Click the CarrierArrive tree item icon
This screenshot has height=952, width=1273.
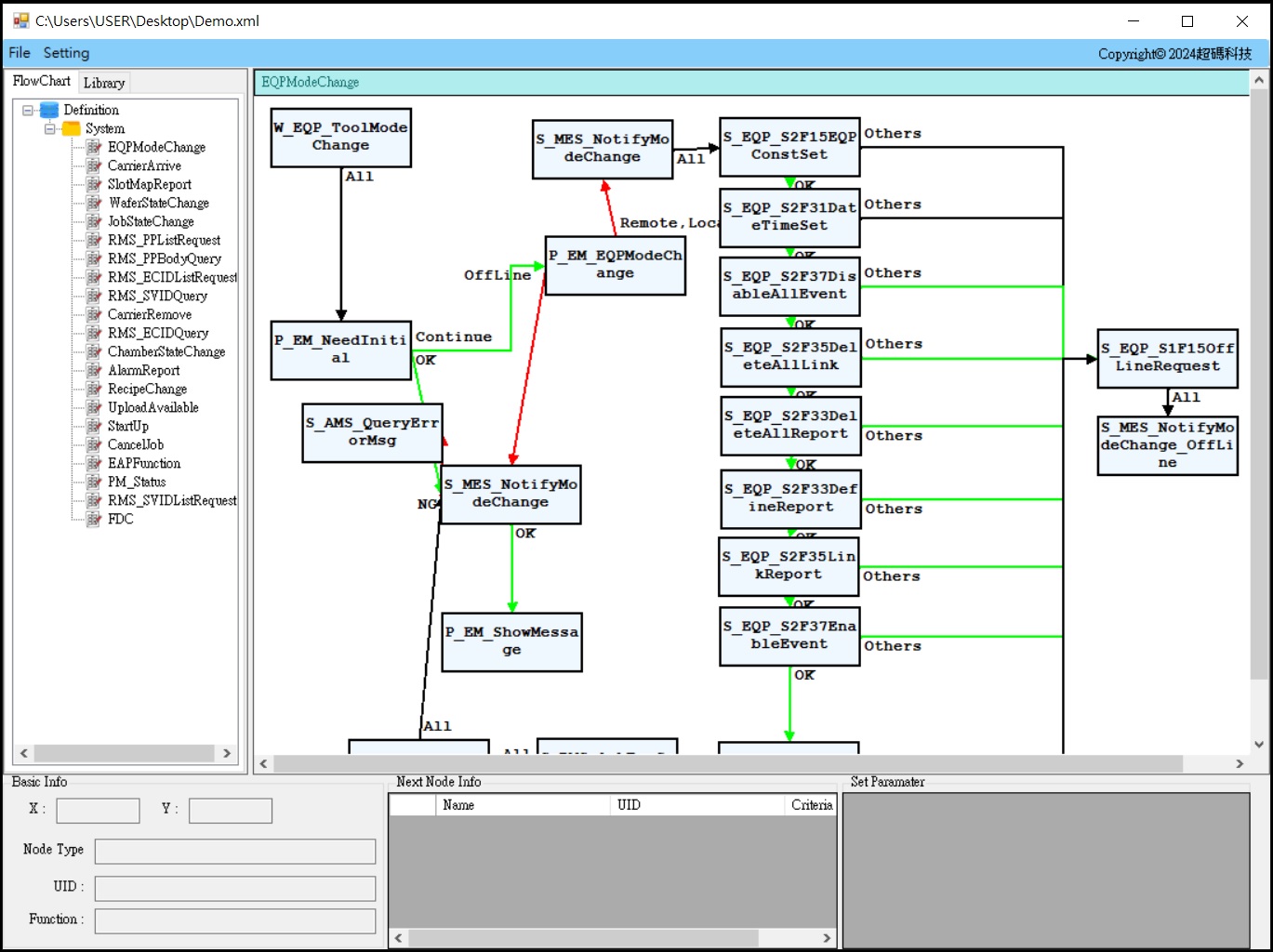tap(94, 165)
